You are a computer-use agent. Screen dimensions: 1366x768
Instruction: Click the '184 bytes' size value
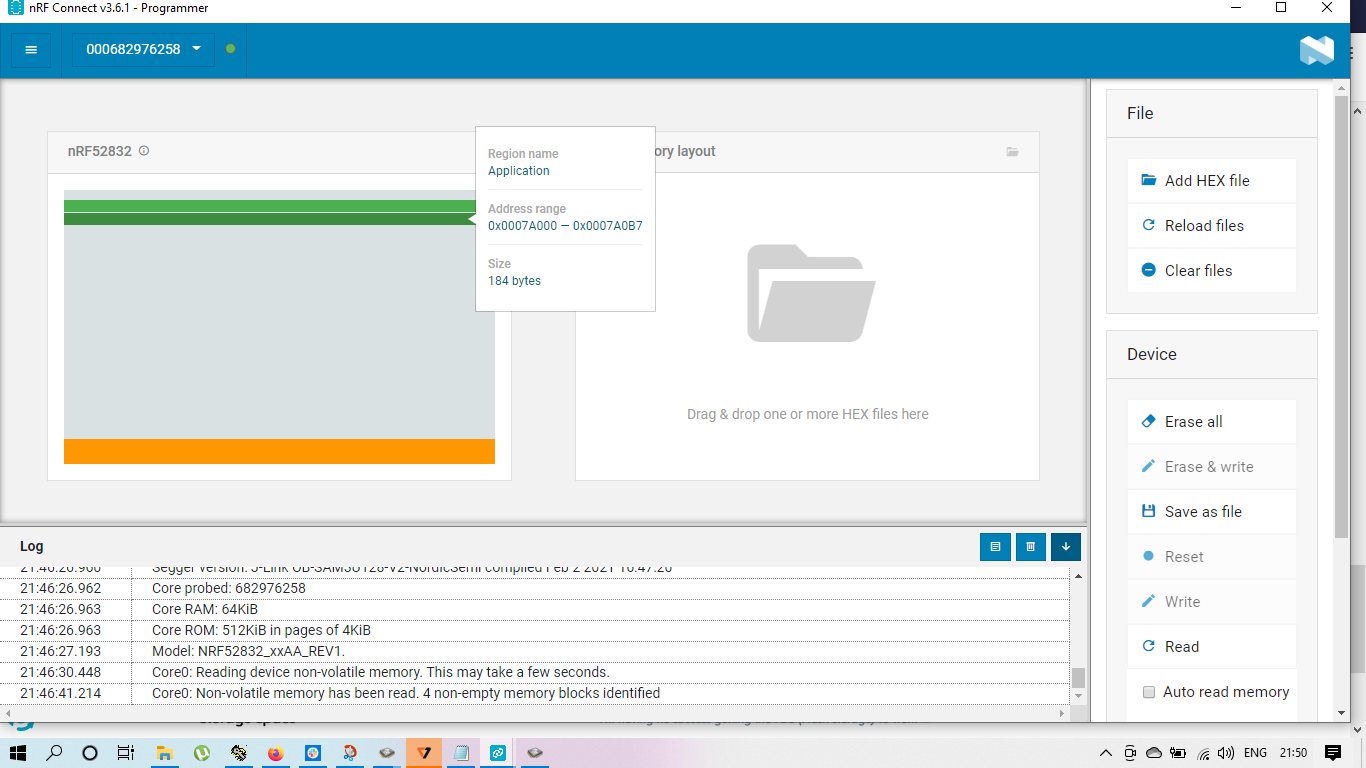pyautogui.click(x=514, y=281)
